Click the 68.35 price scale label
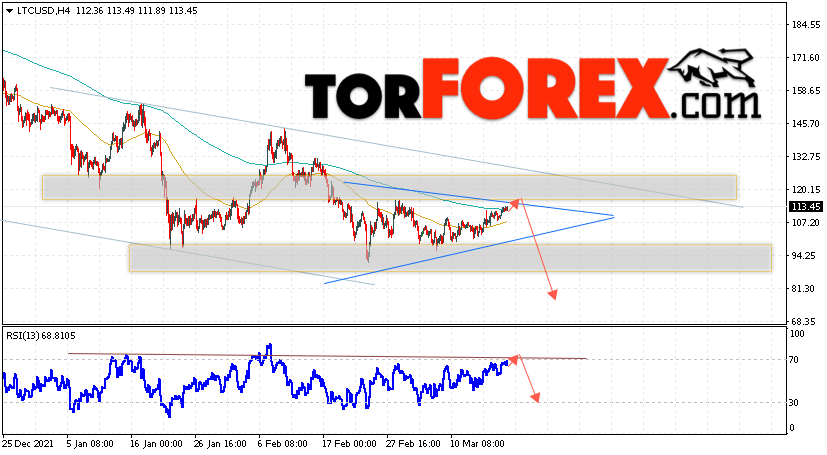This screenshot has height=455, width=827. (807, 321)
